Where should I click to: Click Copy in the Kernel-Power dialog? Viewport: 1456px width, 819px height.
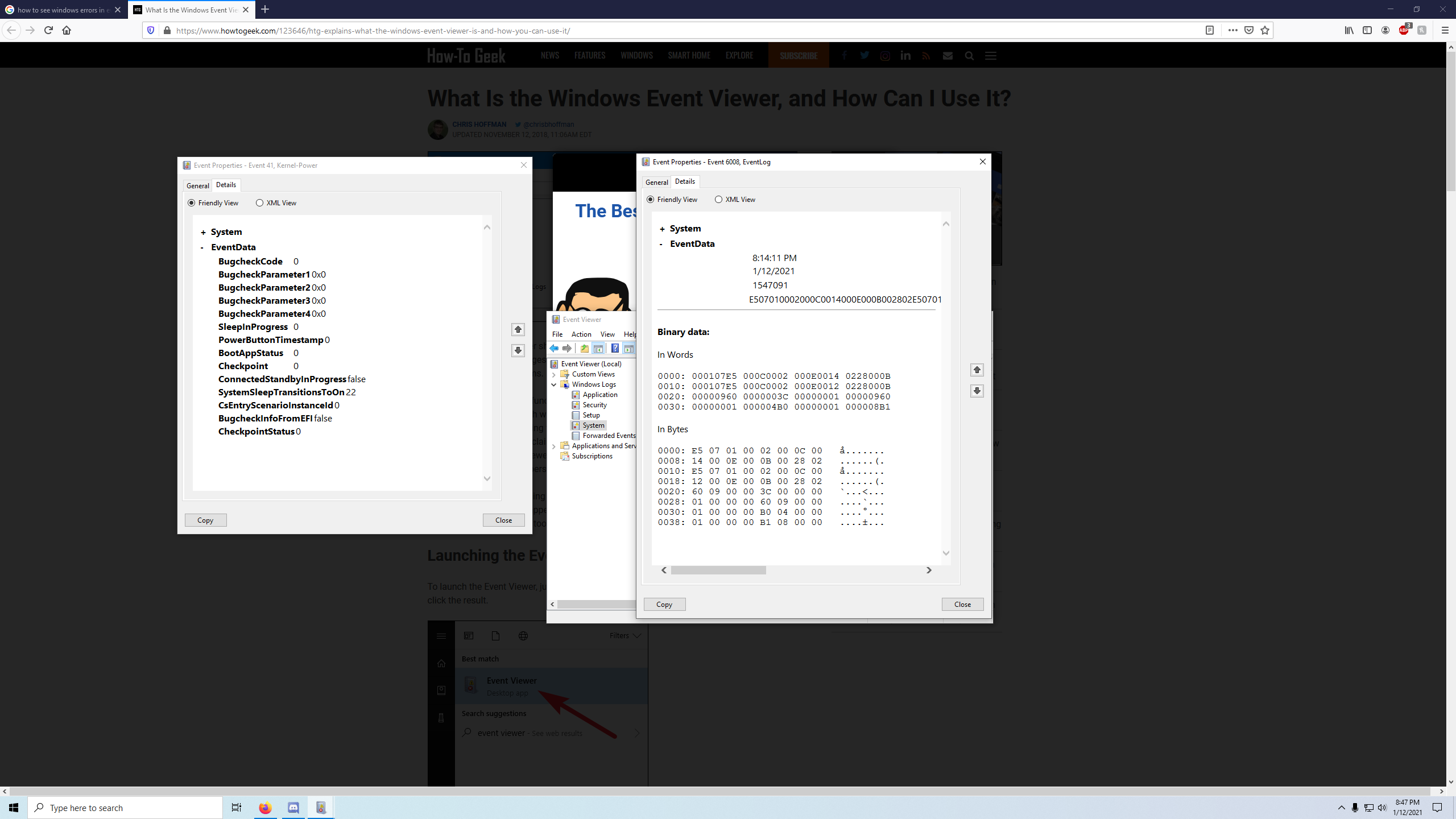click(x=205, y=520)
